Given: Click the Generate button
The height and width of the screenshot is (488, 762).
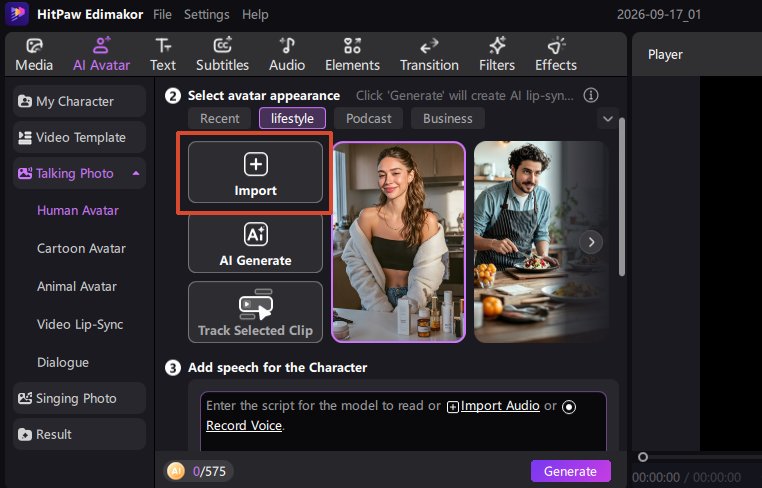Looking at the screenshot, I should pos(571,471).
